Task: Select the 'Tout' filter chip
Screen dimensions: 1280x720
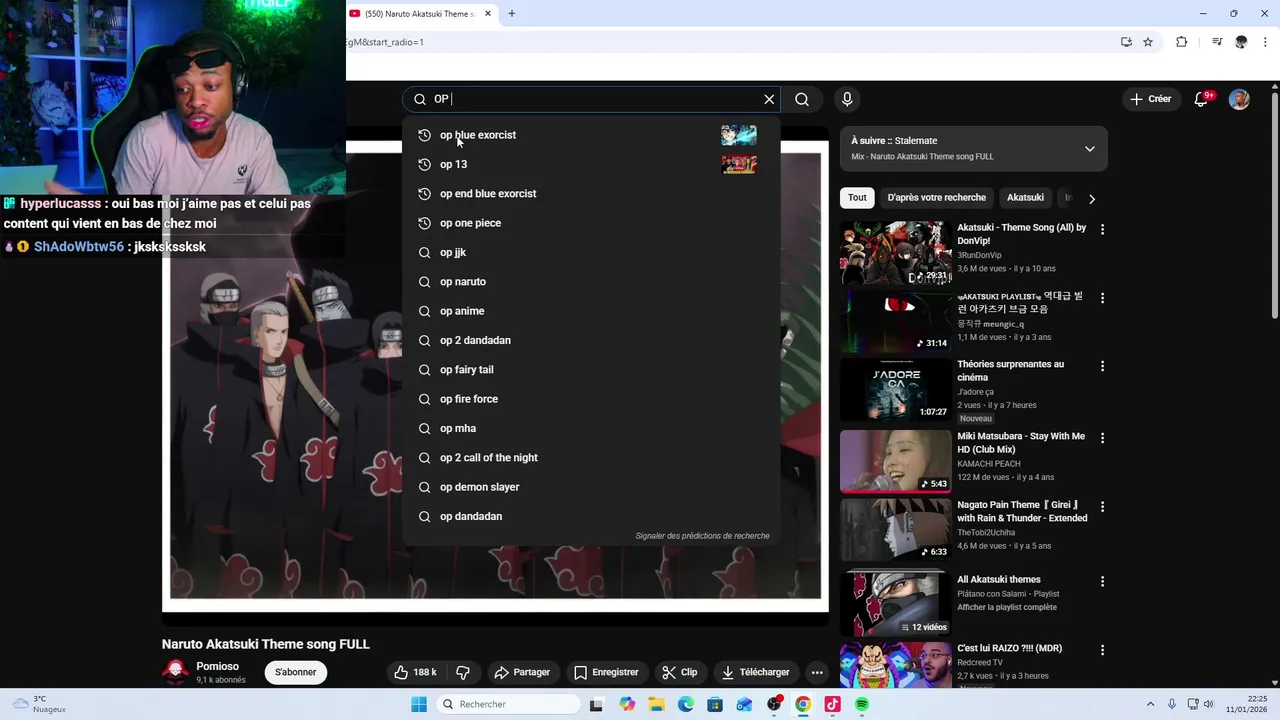Action: (857, 198)
